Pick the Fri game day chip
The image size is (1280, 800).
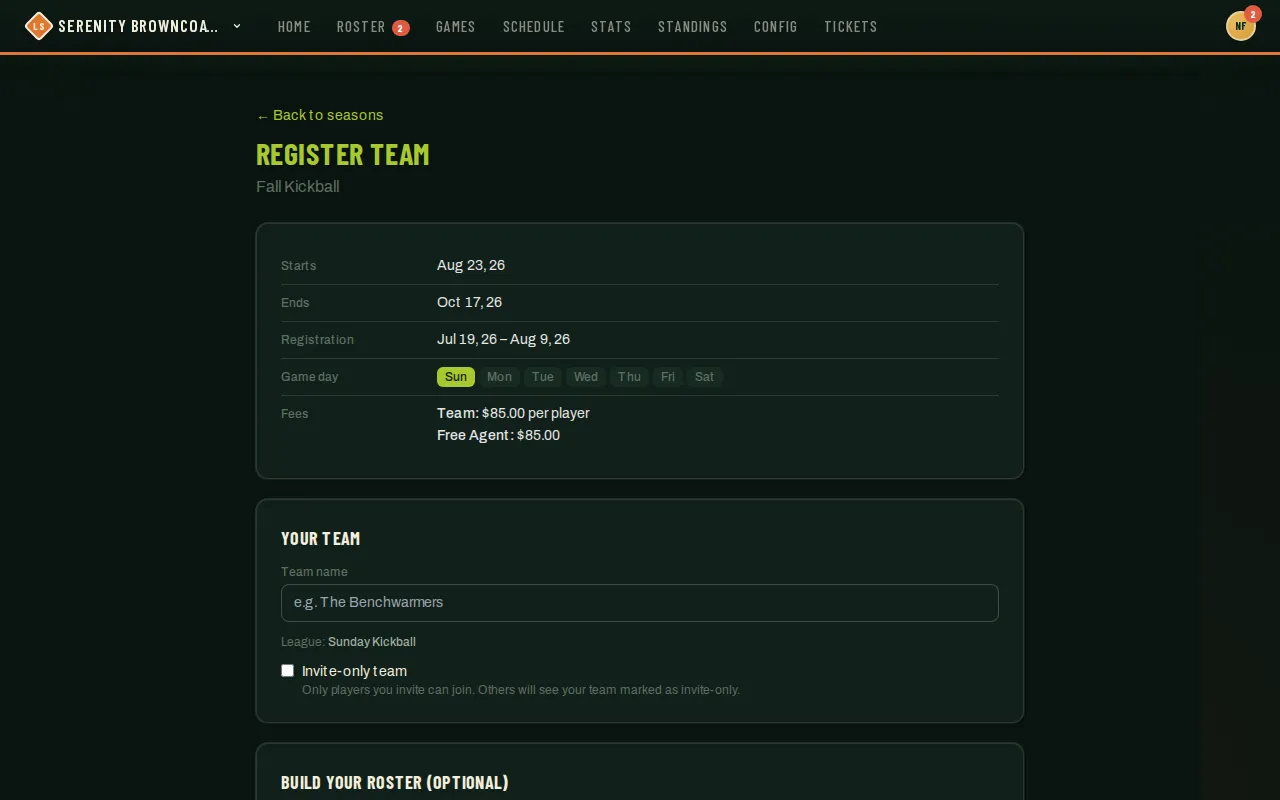pos(668,377)
